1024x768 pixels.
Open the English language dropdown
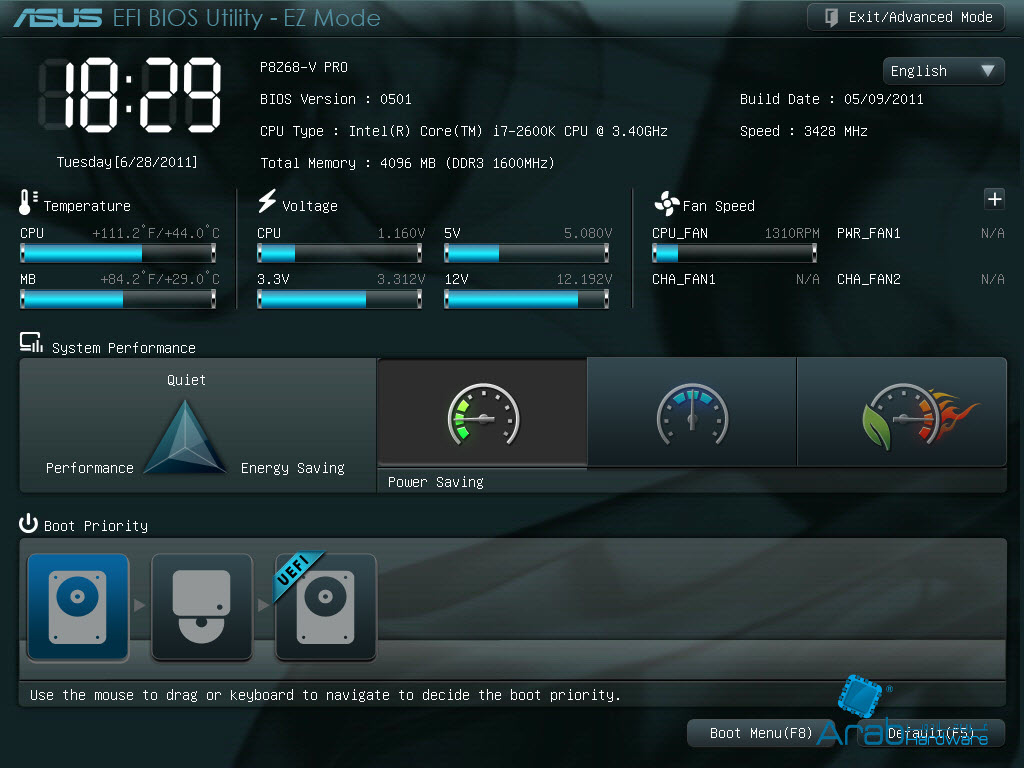pyautogui.click(x=943, y=71)
